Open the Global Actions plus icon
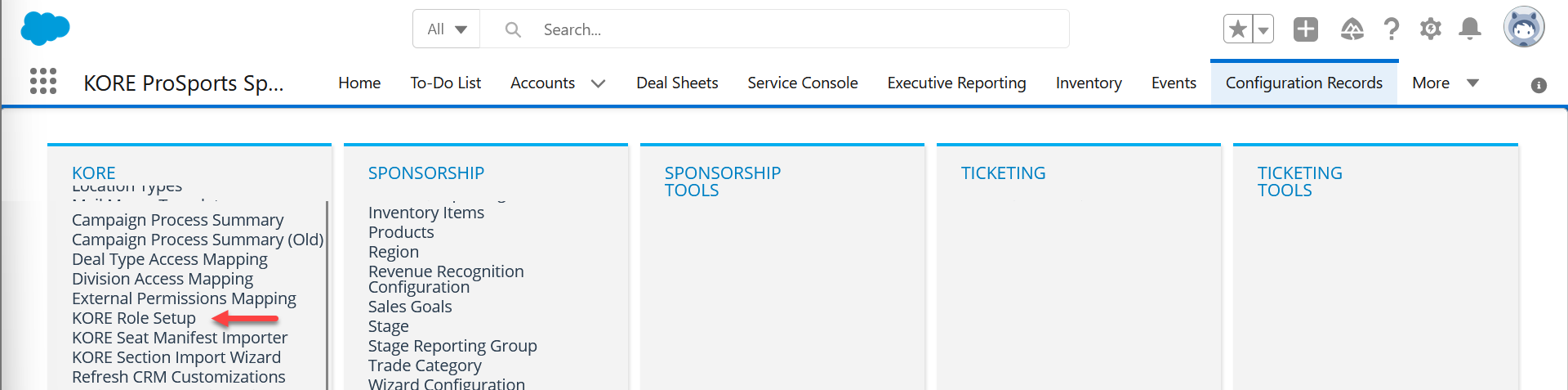Screen dimensions: 1568x390 click(x=1306, y=29)
